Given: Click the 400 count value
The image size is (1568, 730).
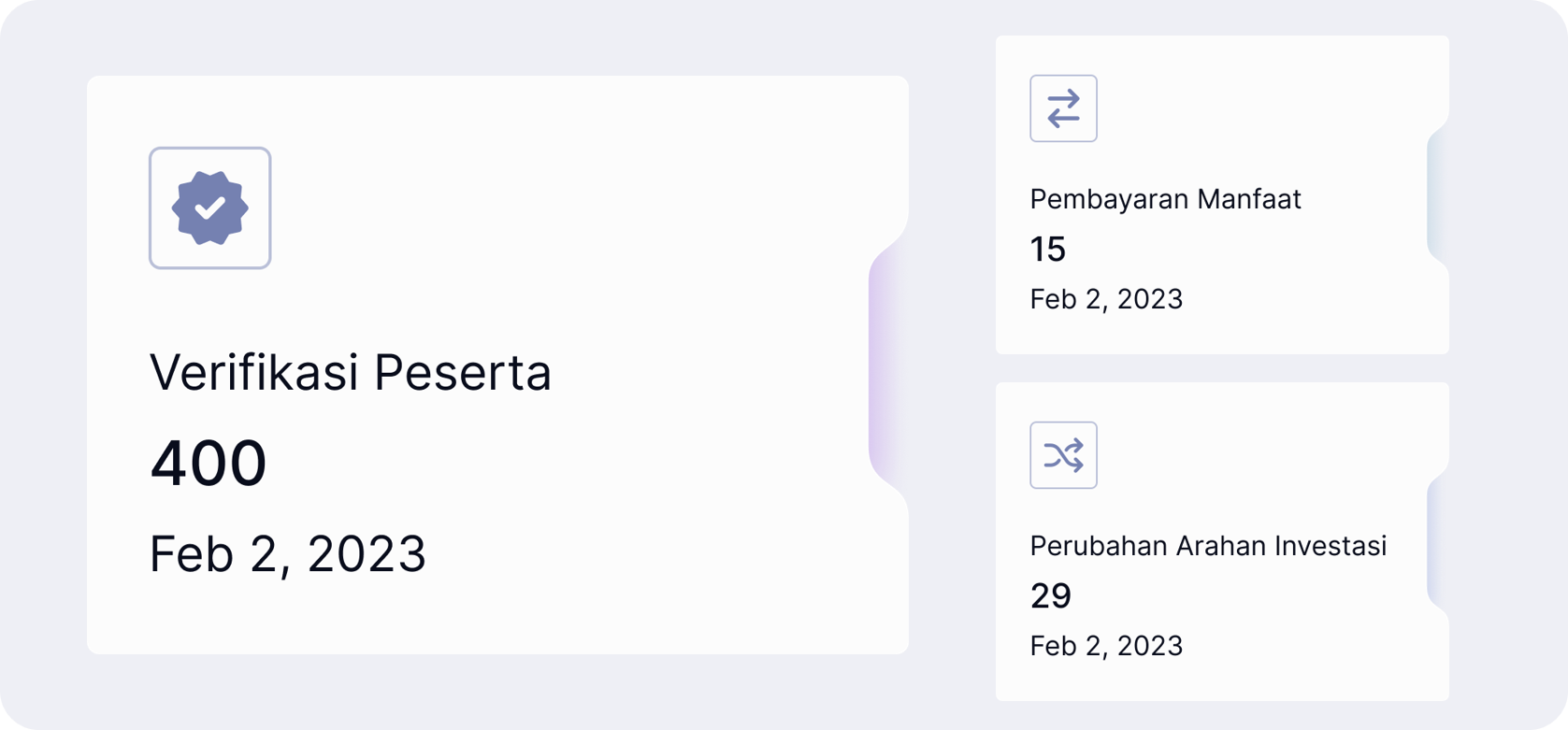Looking at the screenshot, I should point(209,464).
